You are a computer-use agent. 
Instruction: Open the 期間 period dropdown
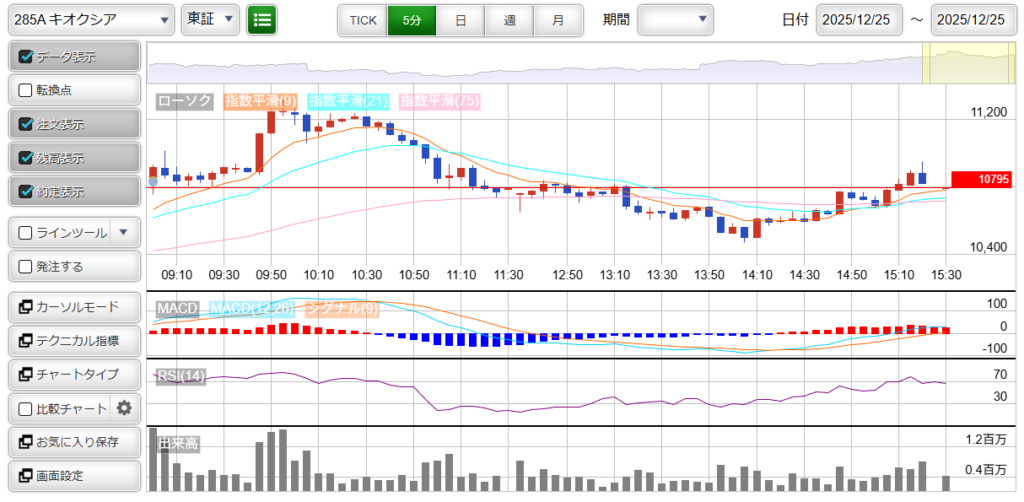[x=676, y=19]
